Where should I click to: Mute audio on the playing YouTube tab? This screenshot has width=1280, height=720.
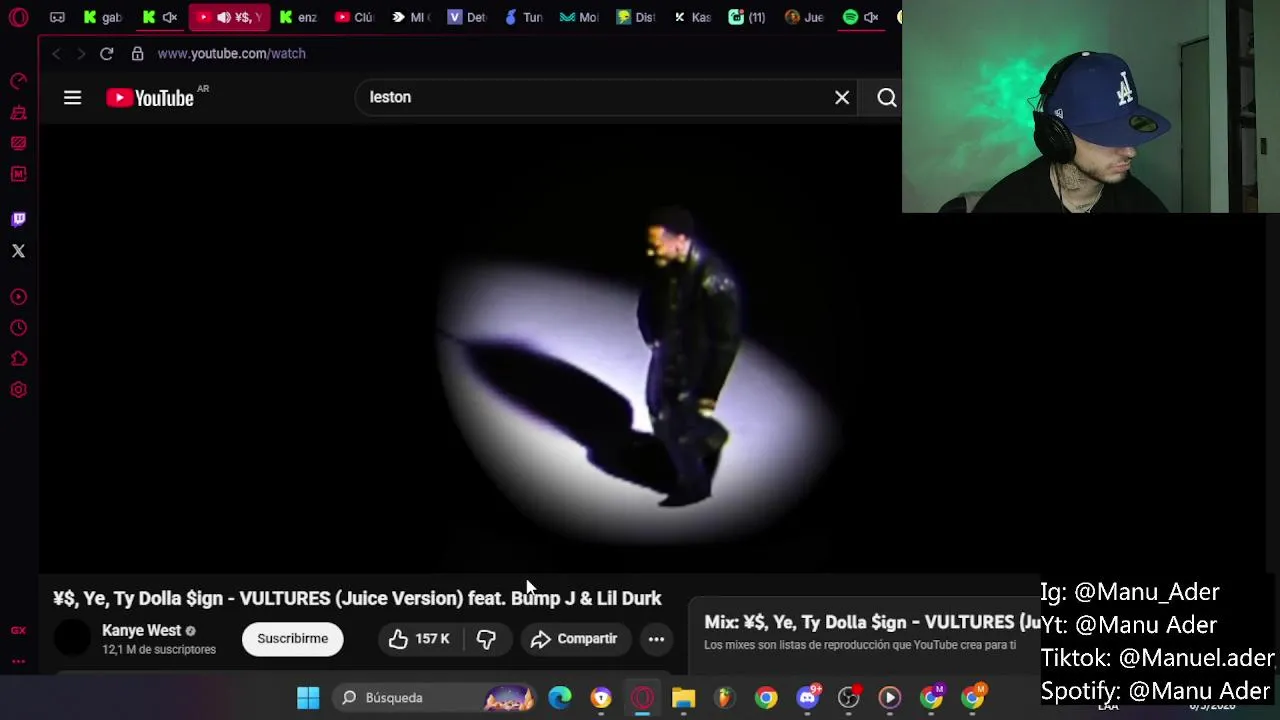coord(224,17)
